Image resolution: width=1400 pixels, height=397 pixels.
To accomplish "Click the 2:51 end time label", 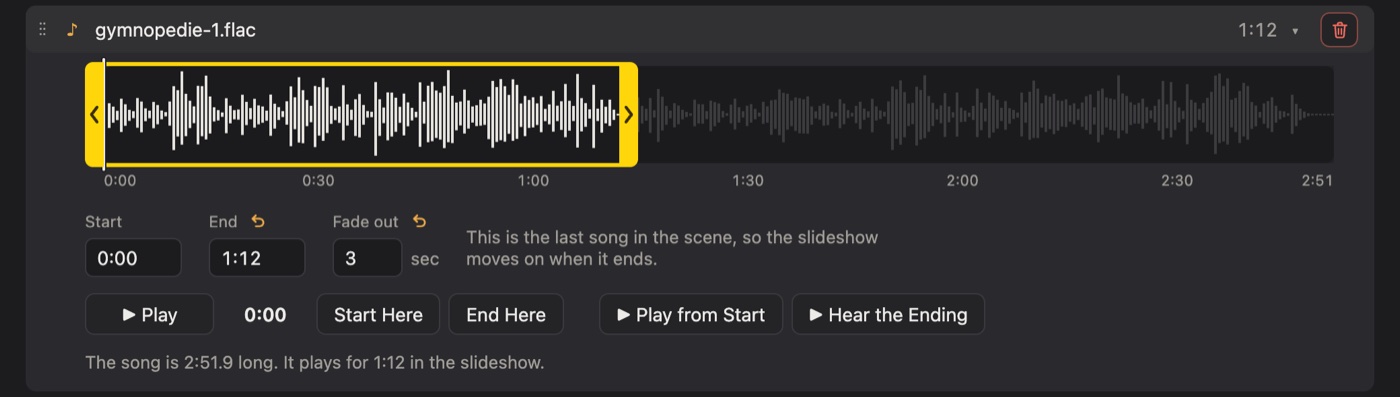I will [x=1317, y=181].
